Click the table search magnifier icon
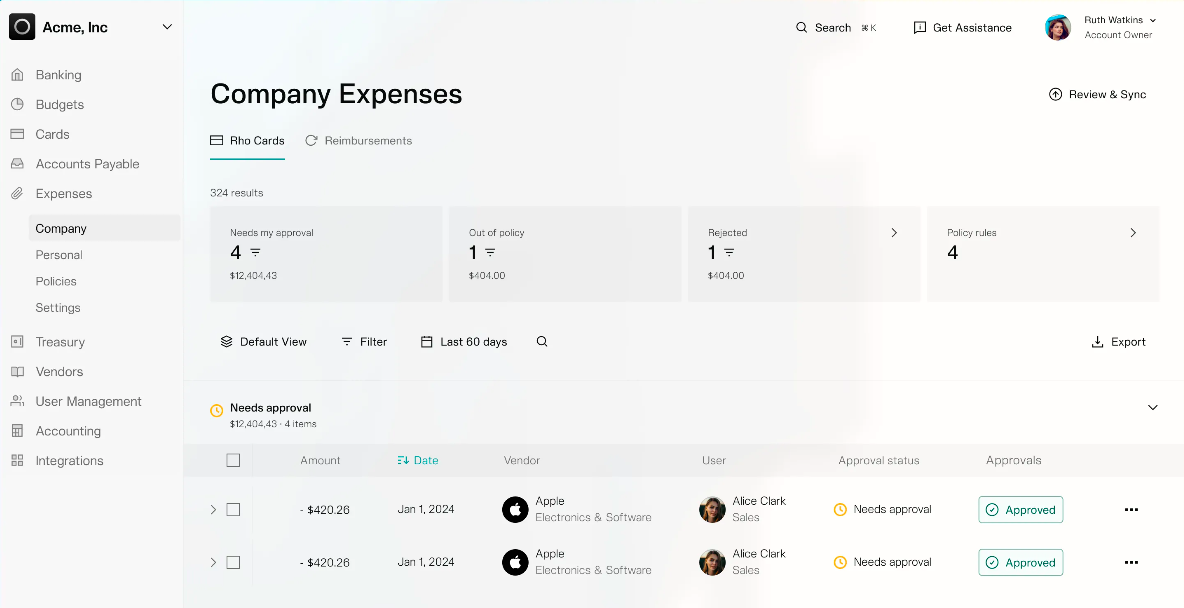 (542, 341)
